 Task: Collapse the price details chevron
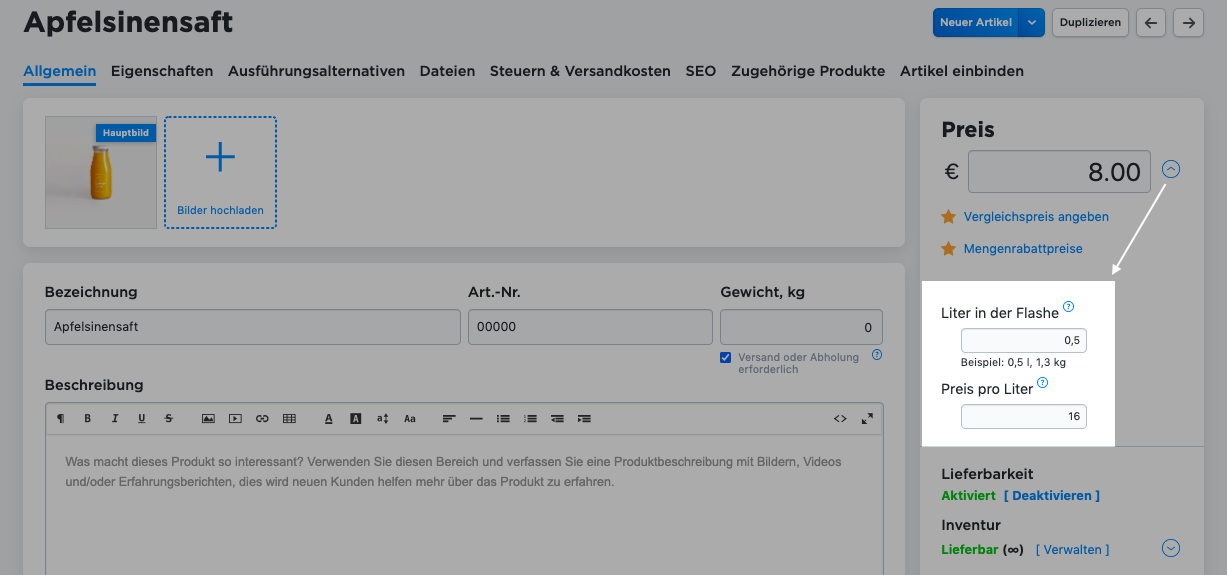[x=1171, y=170]
